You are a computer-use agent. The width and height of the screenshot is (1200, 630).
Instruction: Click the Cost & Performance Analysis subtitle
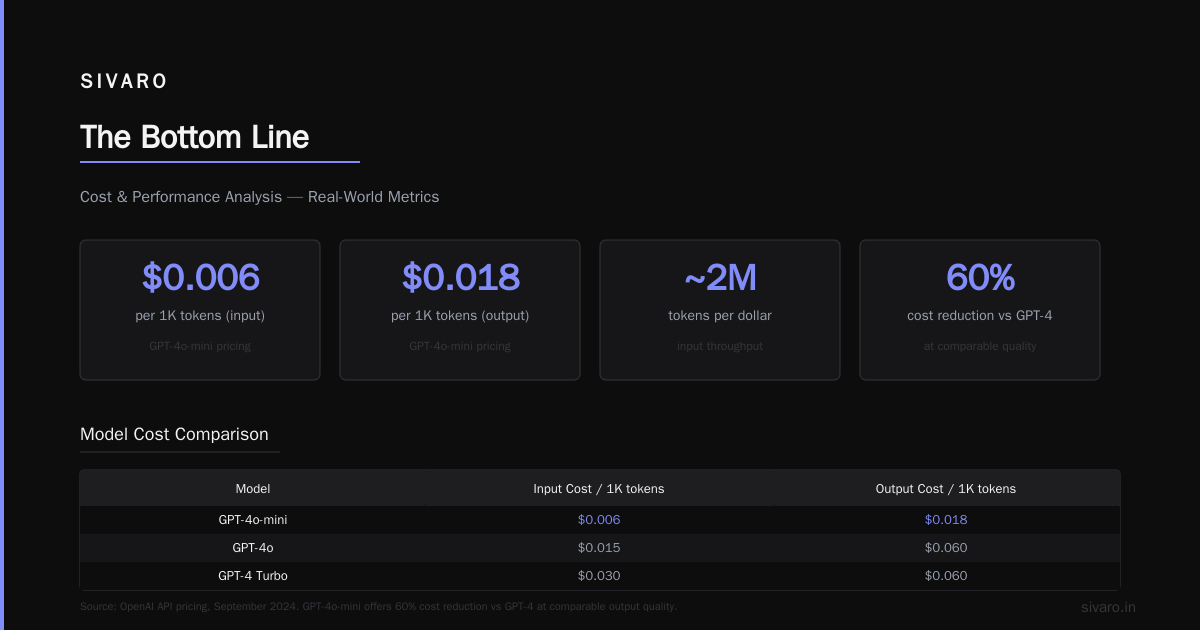point(259,197)
